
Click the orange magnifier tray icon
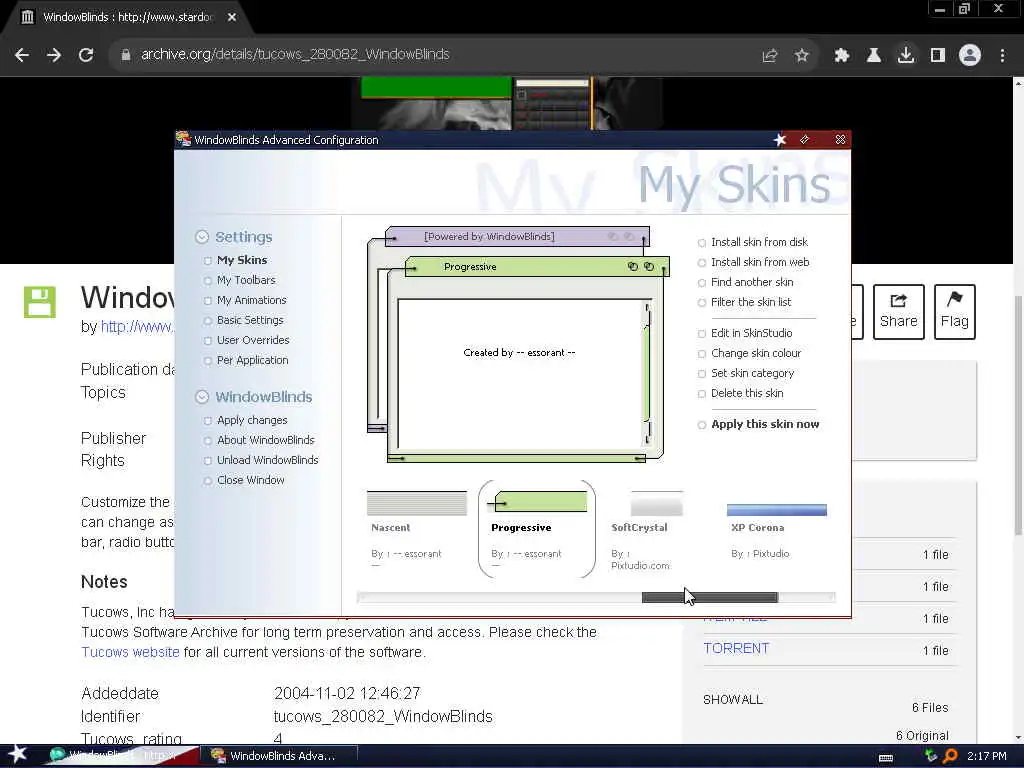click(950, 756)
